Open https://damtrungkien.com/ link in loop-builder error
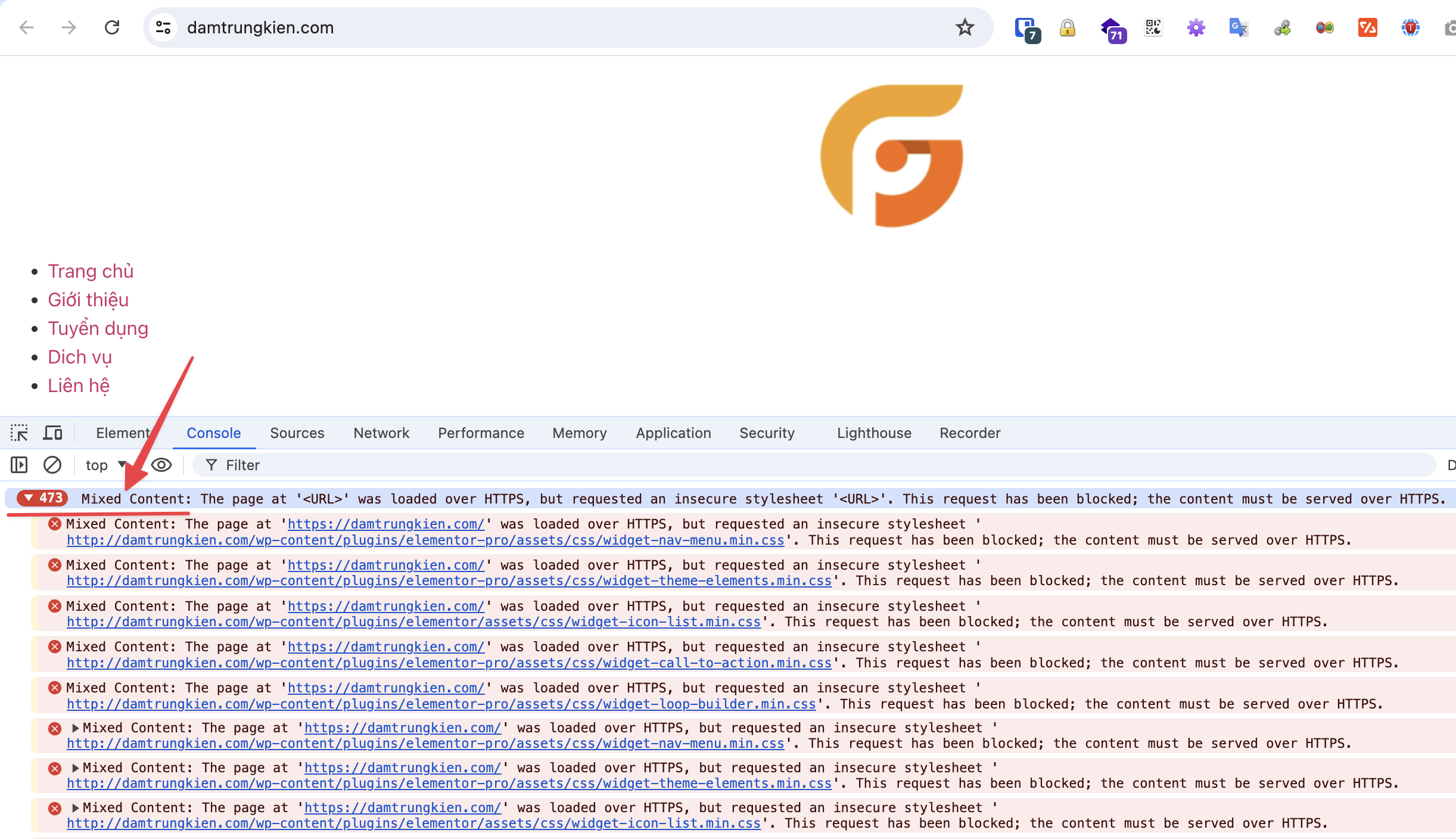 (386, 688)
